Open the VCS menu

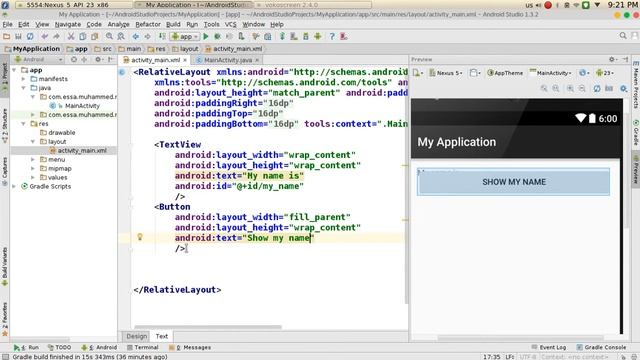(x=231, y=24)
